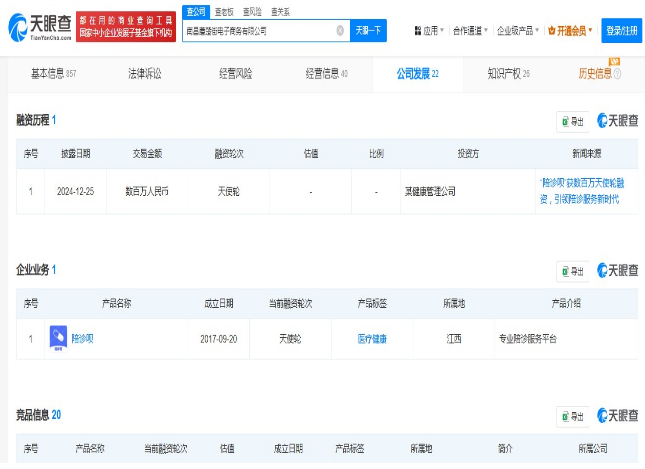Viewport: 645px width, 469px height.
Task: Click the 融资历程 section heading
Action: 33,120
